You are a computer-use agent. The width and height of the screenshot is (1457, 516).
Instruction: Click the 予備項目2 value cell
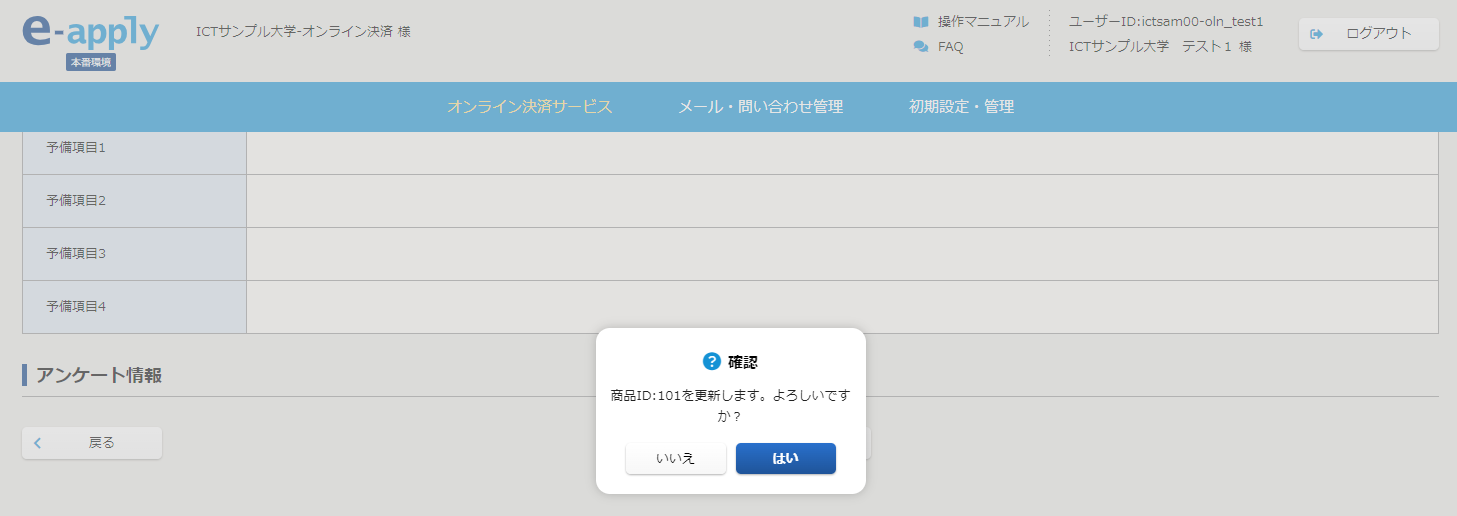coord(841,201)
